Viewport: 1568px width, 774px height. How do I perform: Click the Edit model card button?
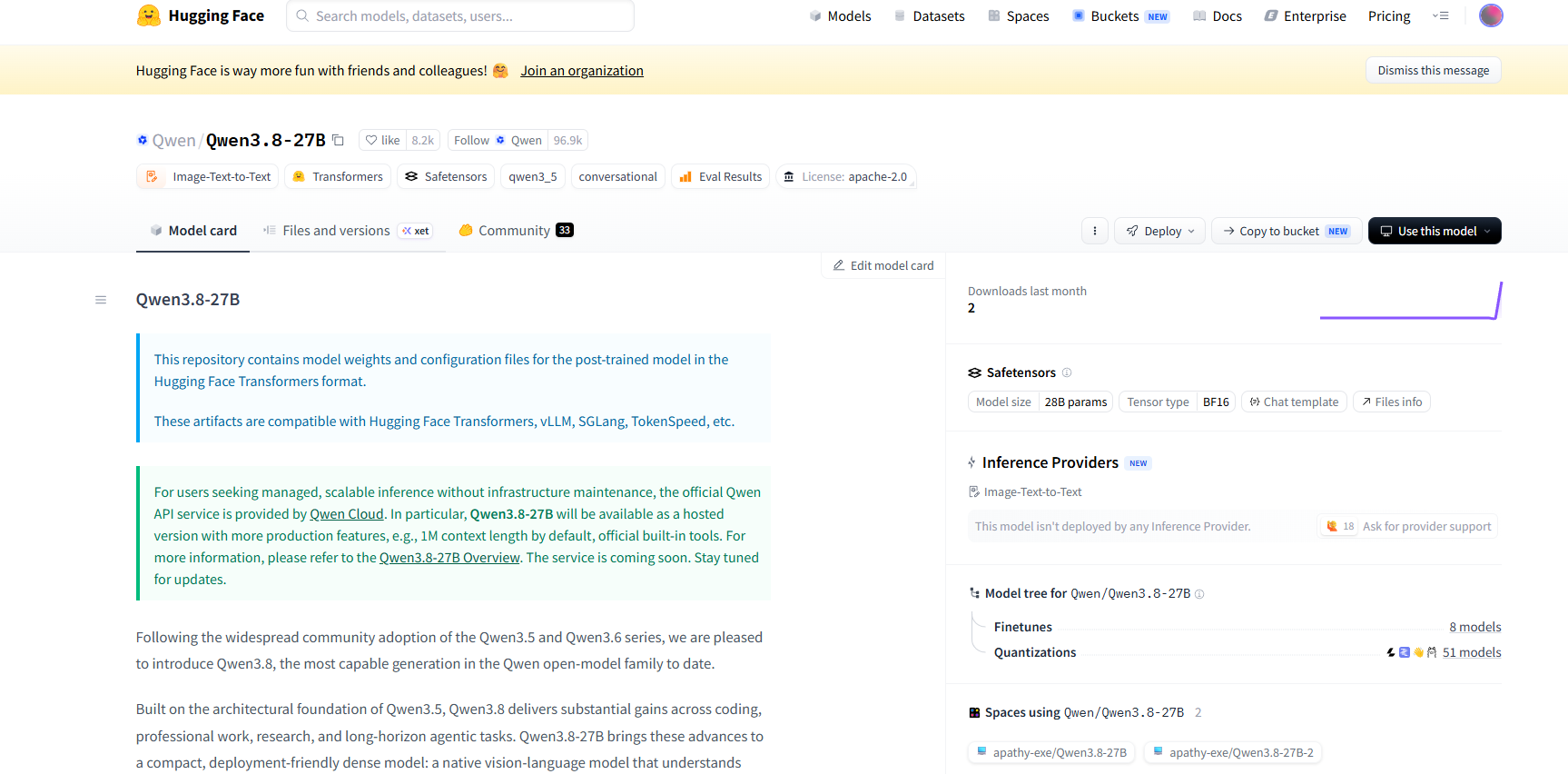(x=883, y=265)
